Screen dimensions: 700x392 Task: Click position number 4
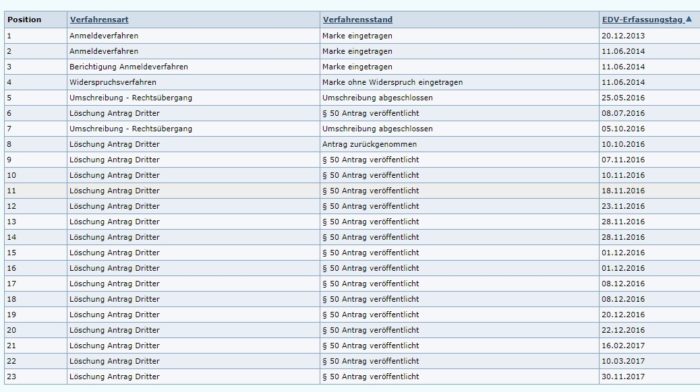(9, 82)
